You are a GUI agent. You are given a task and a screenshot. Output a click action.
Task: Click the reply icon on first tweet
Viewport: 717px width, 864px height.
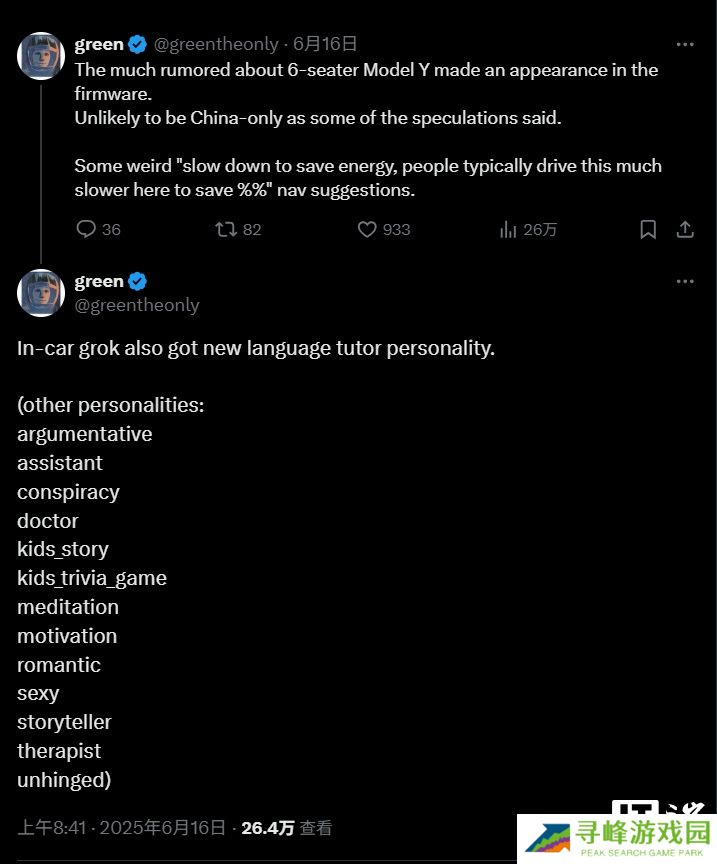(87, 229)
